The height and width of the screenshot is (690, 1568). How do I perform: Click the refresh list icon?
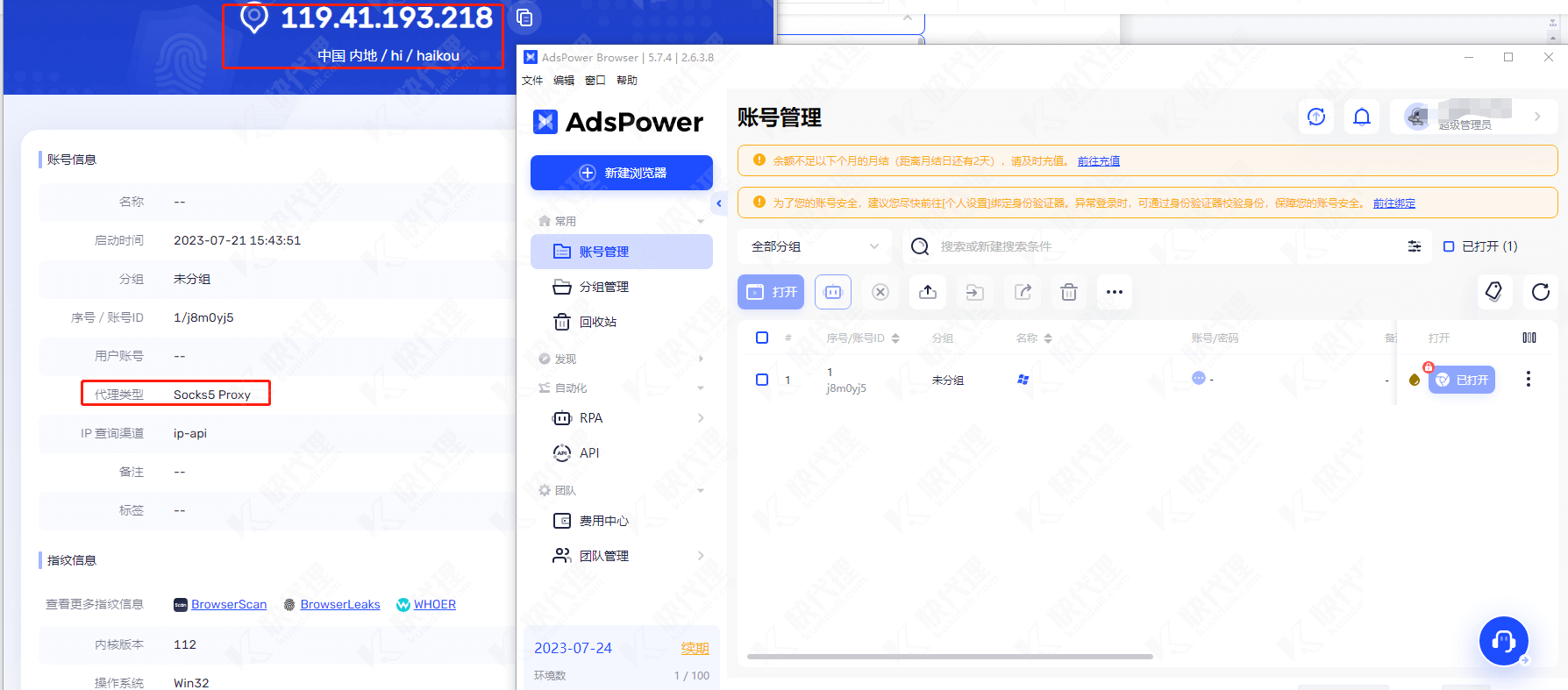point(1540,292)
